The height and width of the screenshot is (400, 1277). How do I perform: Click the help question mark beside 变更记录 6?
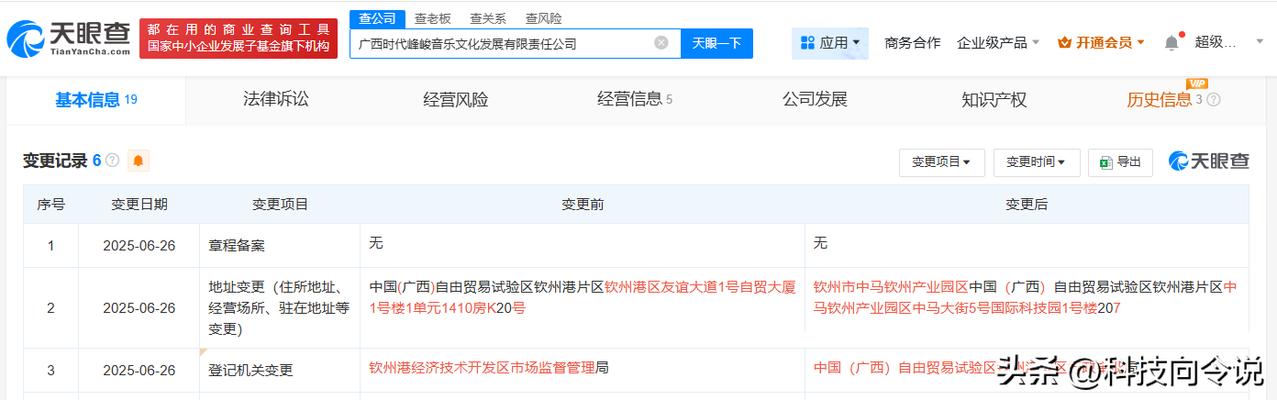pyautogui.click(x=112, y=160)
